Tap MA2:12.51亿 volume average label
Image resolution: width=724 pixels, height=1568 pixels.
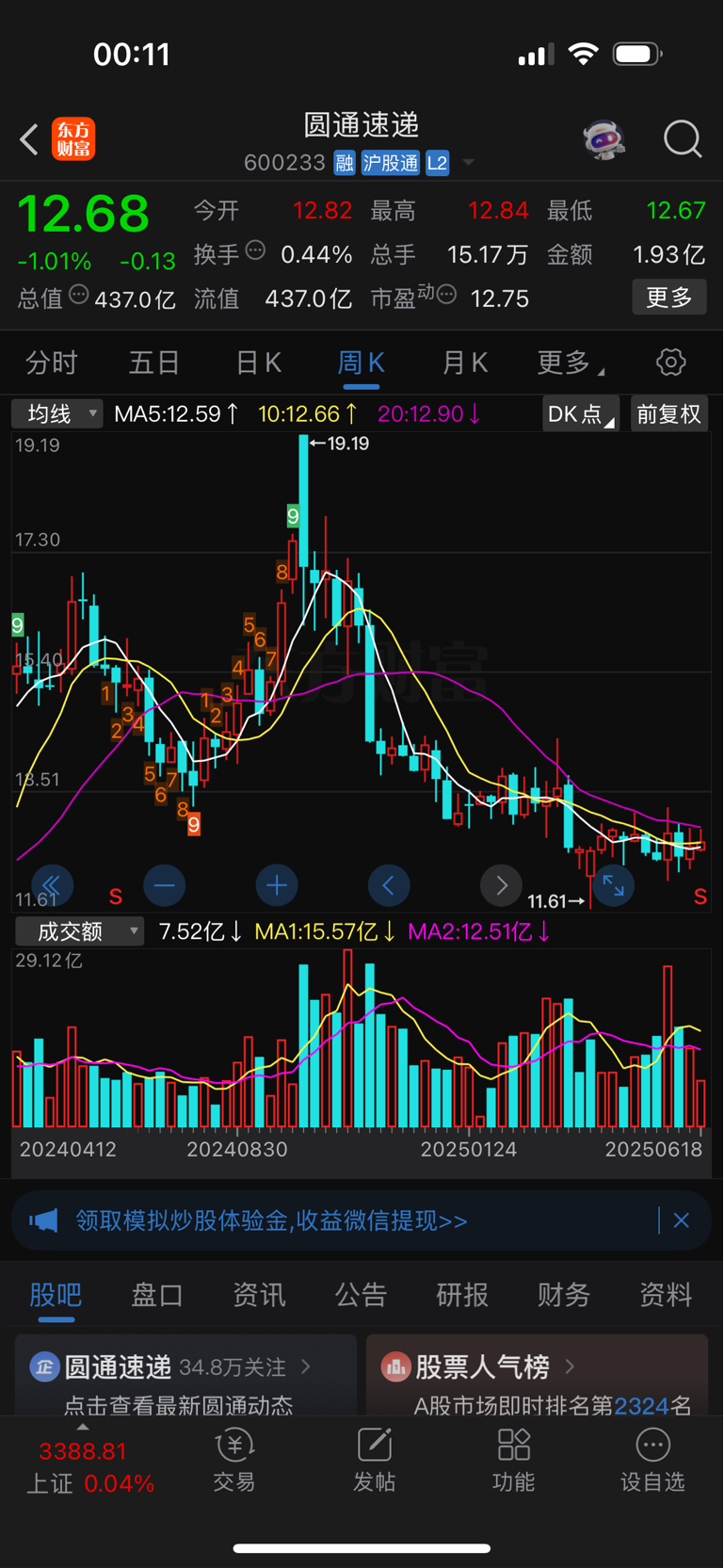pos(478,931)
